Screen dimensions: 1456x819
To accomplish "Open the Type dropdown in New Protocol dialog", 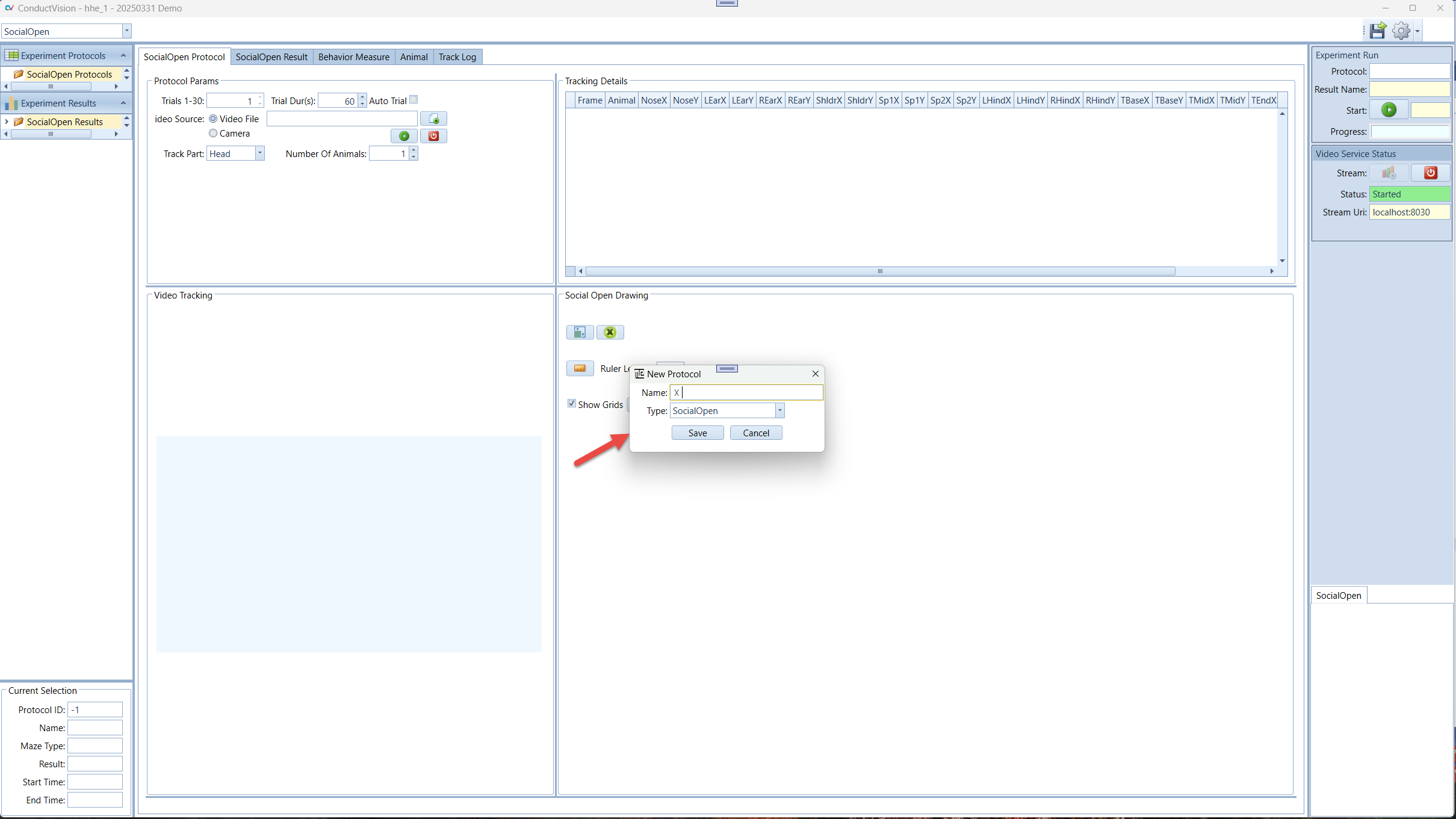I will [779, 410].
